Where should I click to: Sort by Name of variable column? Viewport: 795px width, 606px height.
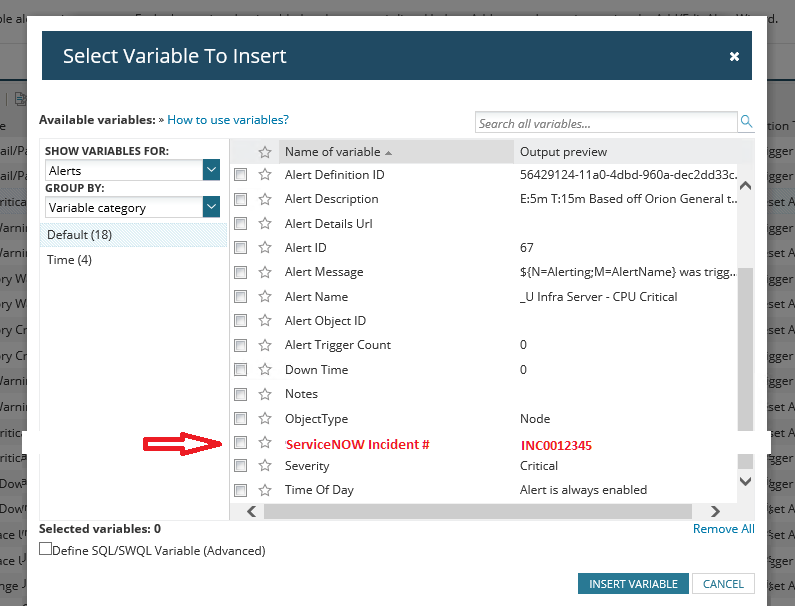[396, 152]
